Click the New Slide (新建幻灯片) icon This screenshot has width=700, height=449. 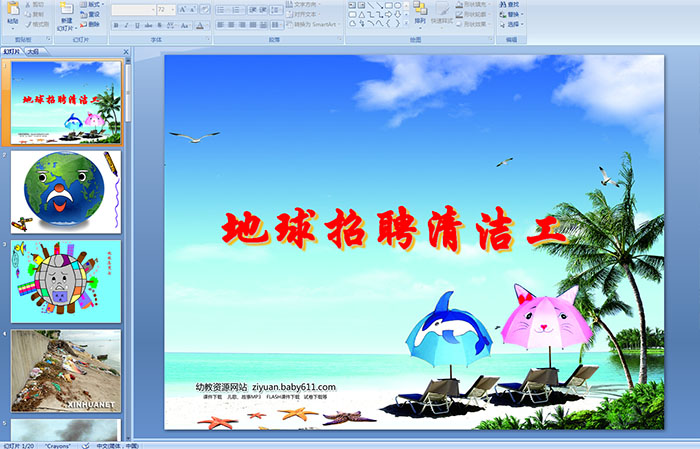[67, 8]
